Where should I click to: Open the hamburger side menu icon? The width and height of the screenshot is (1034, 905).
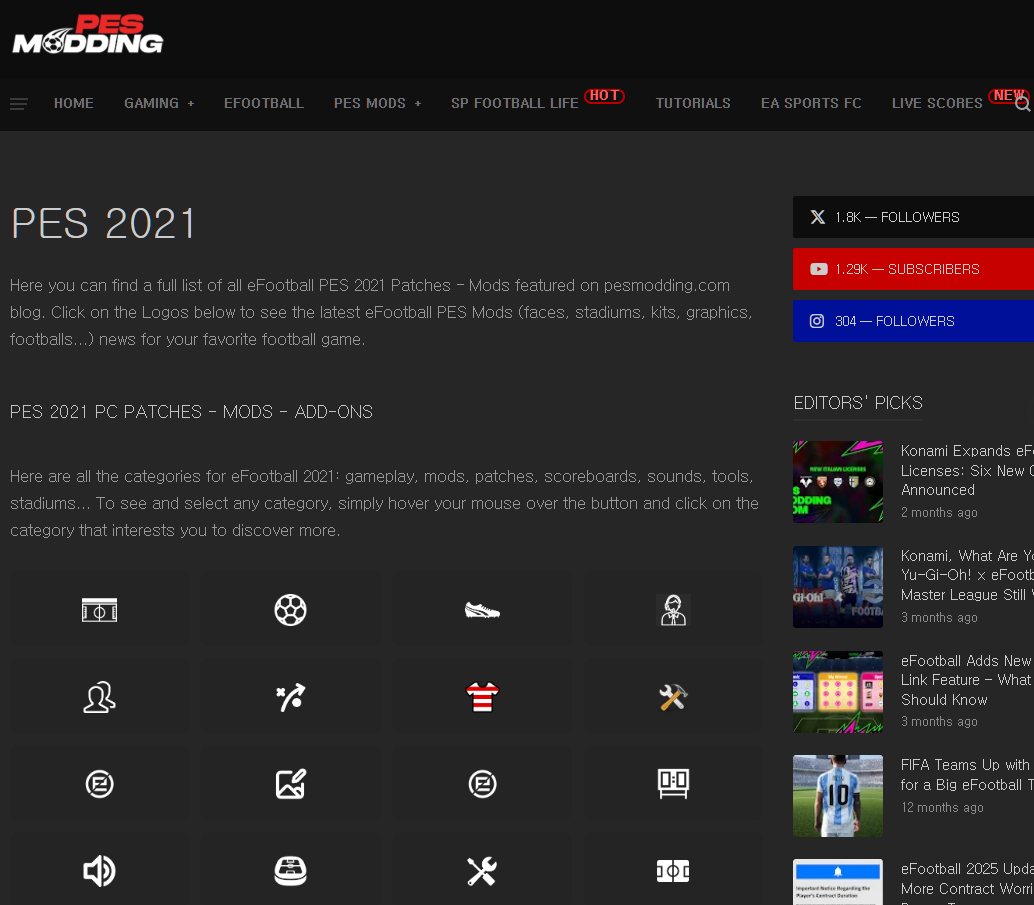(x=18, y=104)
